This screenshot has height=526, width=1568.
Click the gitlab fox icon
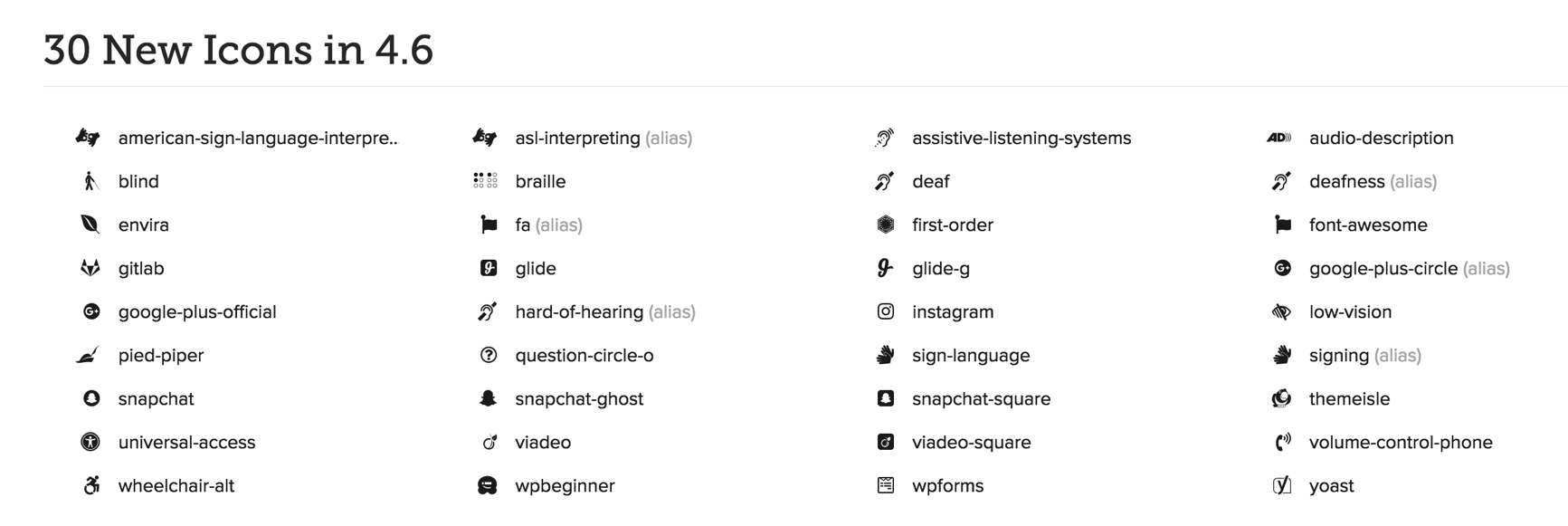coord(90,268)
